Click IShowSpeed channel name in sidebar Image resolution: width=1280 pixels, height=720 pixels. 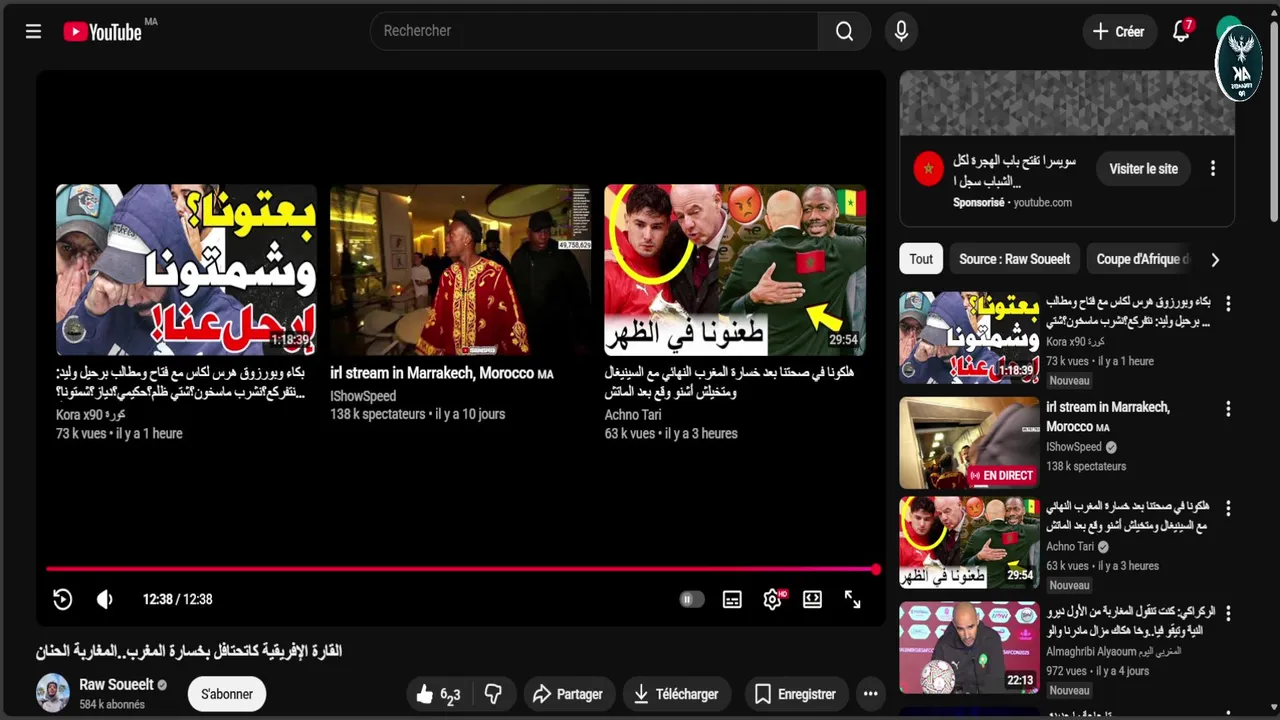click(1074, 447)
